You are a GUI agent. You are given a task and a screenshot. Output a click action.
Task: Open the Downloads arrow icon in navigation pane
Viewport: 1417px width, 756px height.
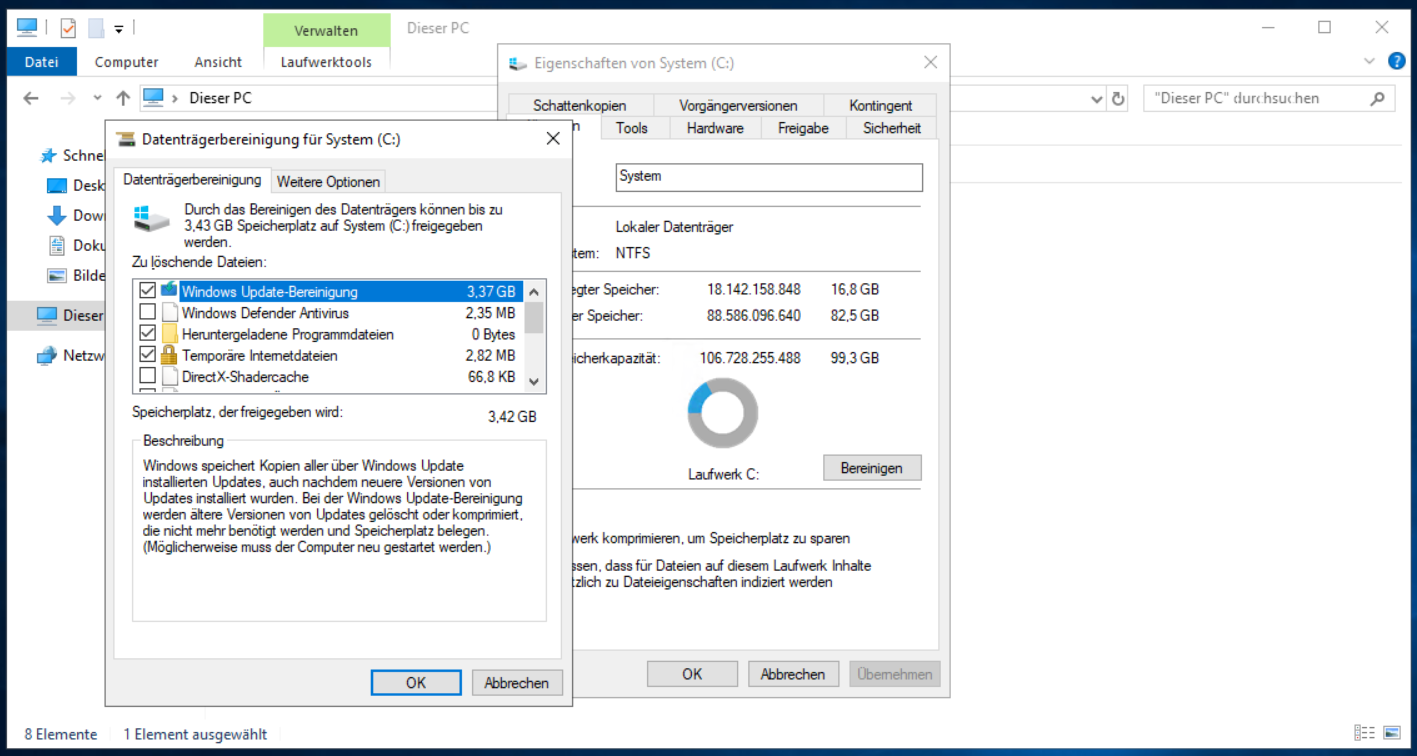(57, 215)
